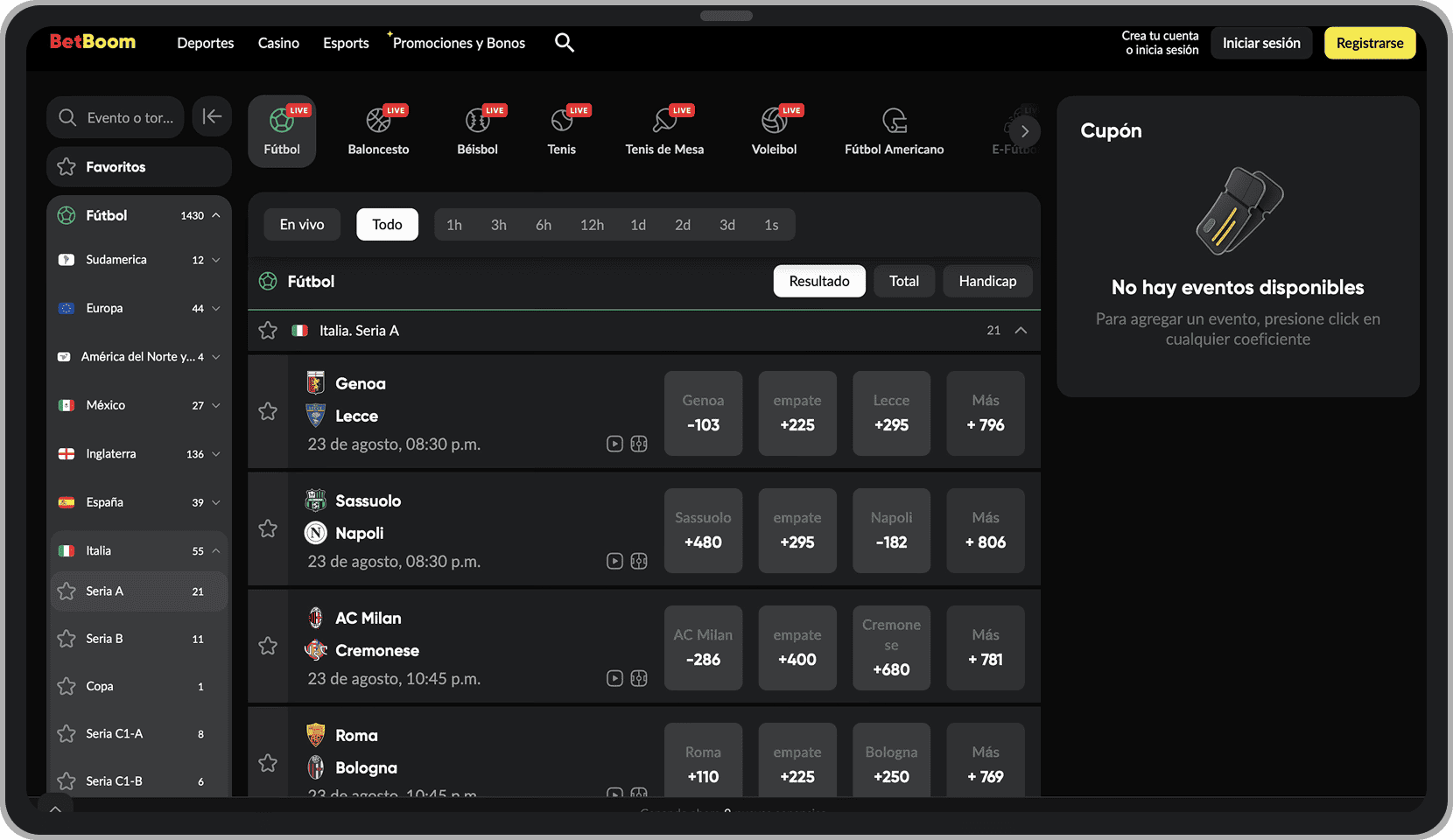Open Promociones y Bonos

tap(459, 43)
